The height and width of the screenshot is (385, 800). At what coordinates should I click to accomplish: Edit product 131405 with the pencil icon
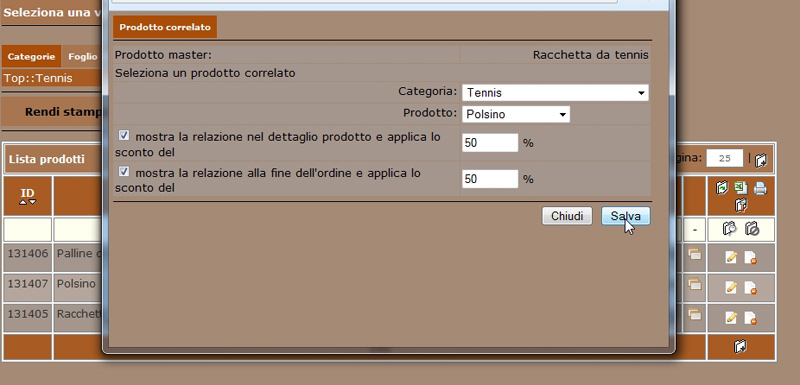[731, 318]
